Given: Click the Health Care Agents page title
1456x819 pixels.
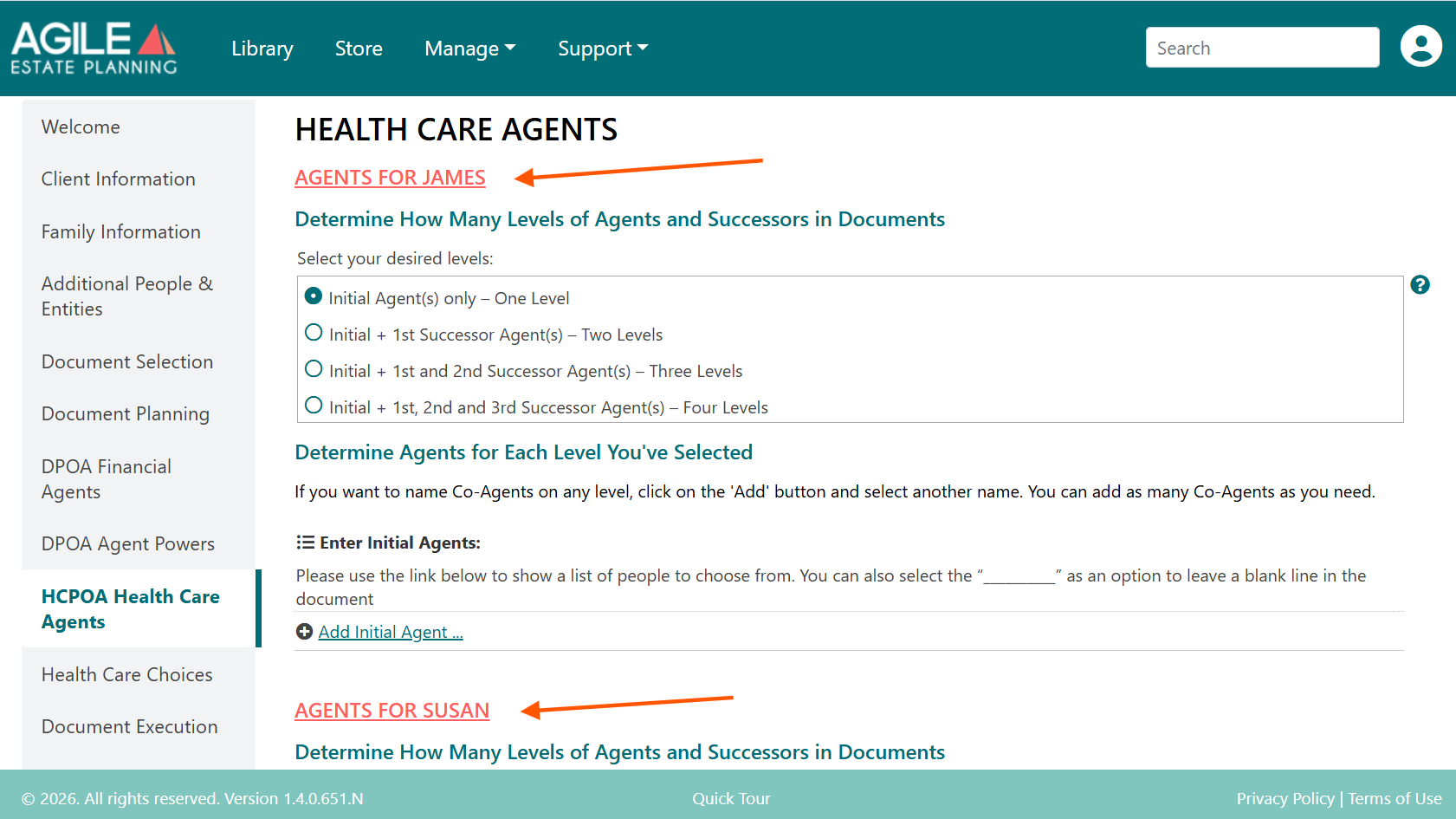Looking at the screenshot, I should click(456, 129).
